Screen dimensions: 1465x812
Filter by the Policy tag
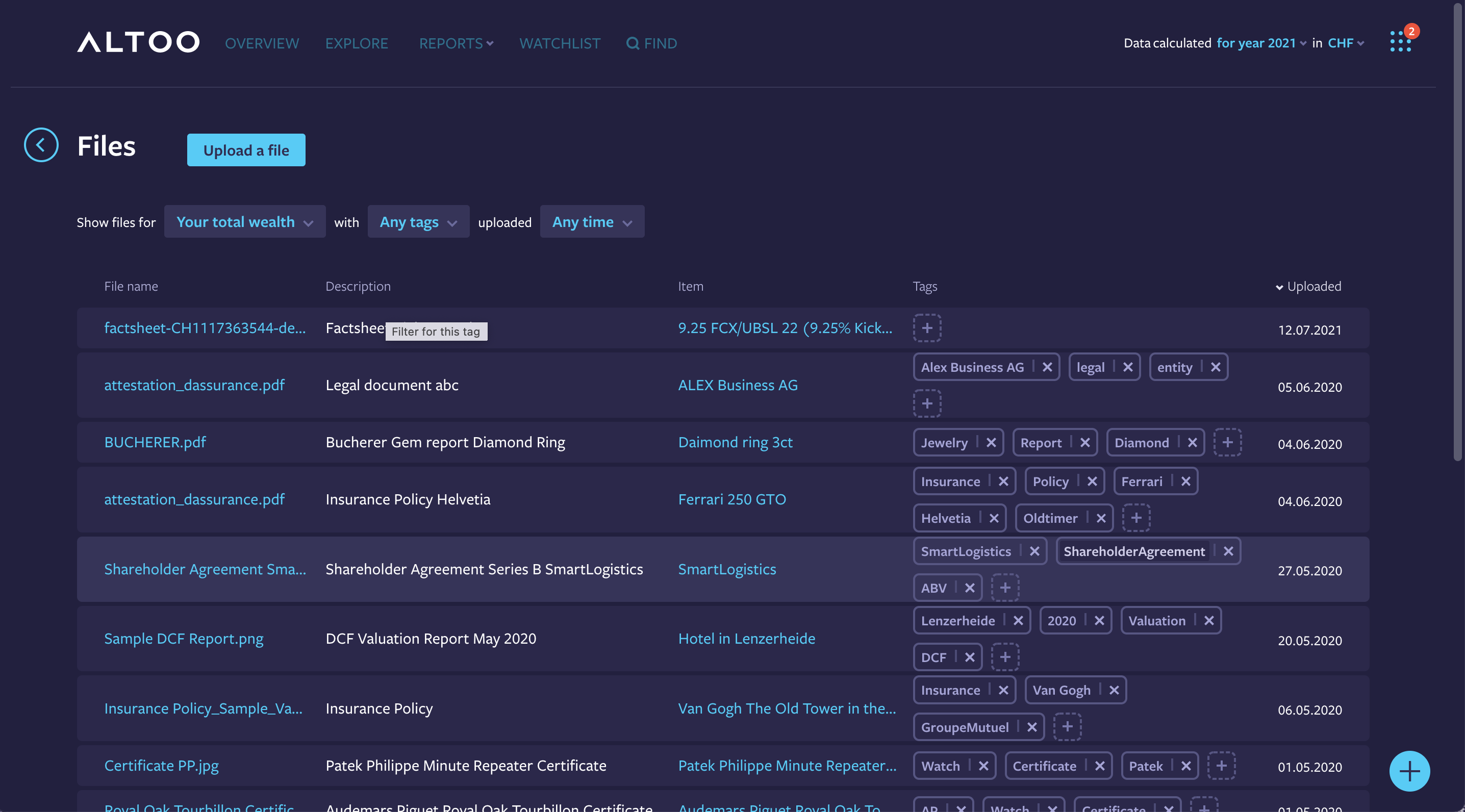pyautogui.click(x=1050, y=481)
